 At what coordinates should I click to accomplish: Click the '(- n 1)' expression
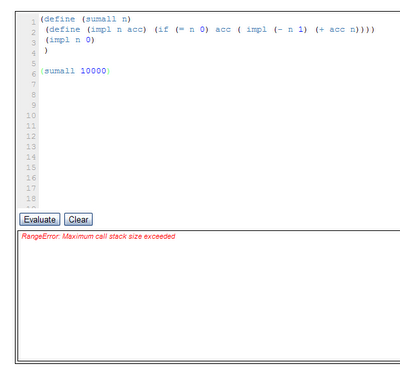290,30
